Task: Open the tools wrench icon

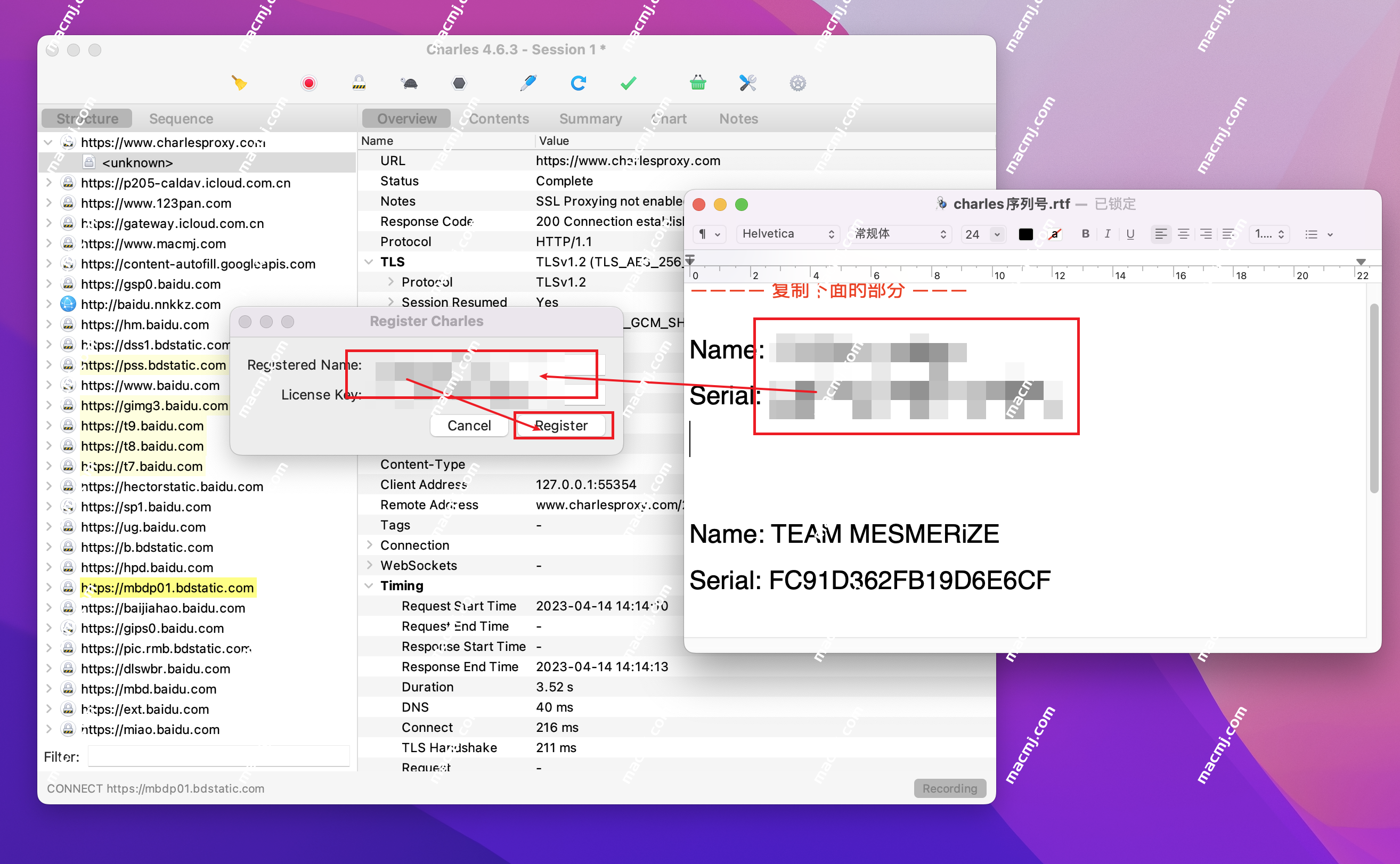Action: [x=747, y=84]
